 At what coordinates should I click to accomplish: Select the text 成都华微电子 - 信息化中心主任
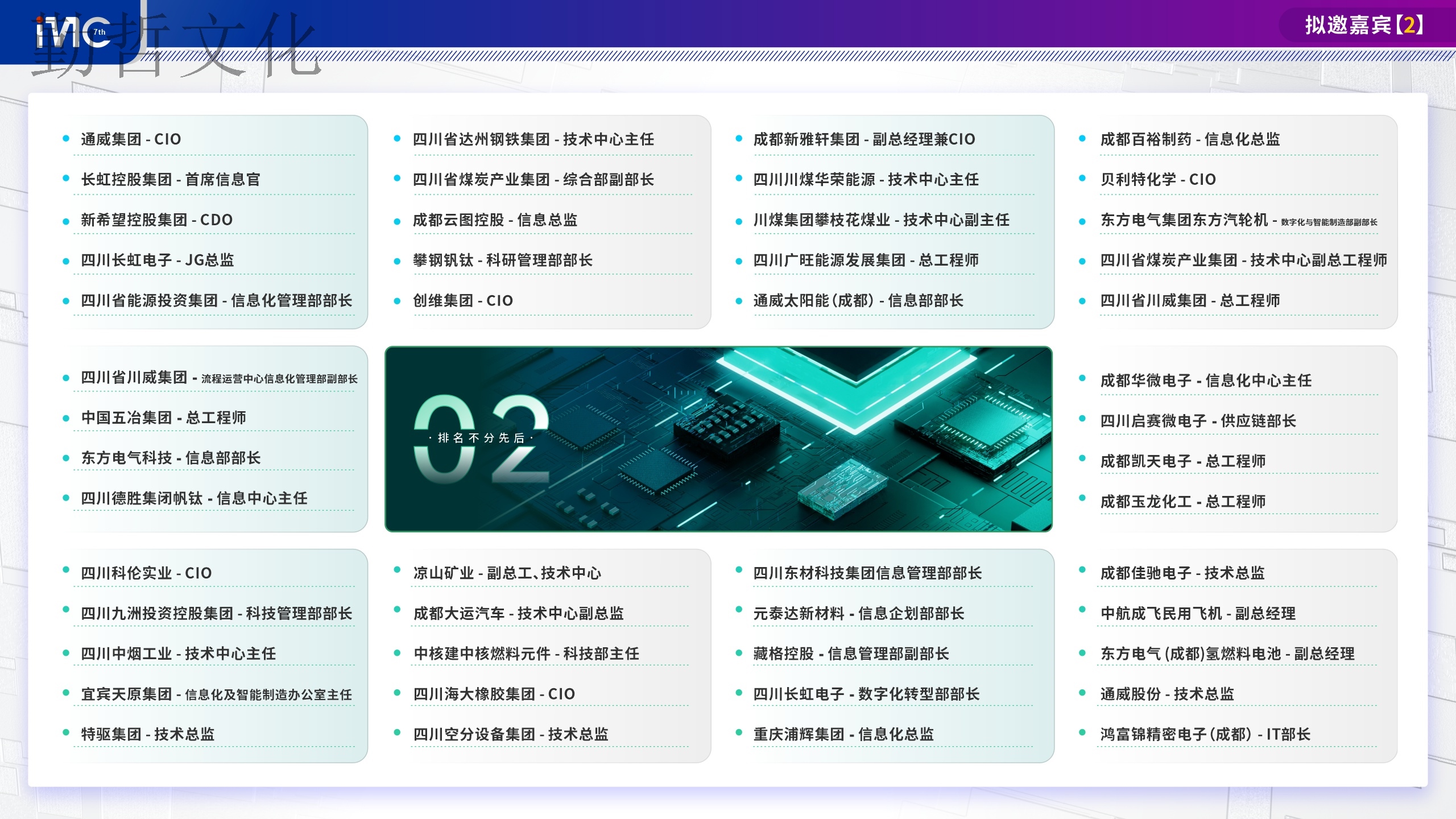coord(1206,380)
